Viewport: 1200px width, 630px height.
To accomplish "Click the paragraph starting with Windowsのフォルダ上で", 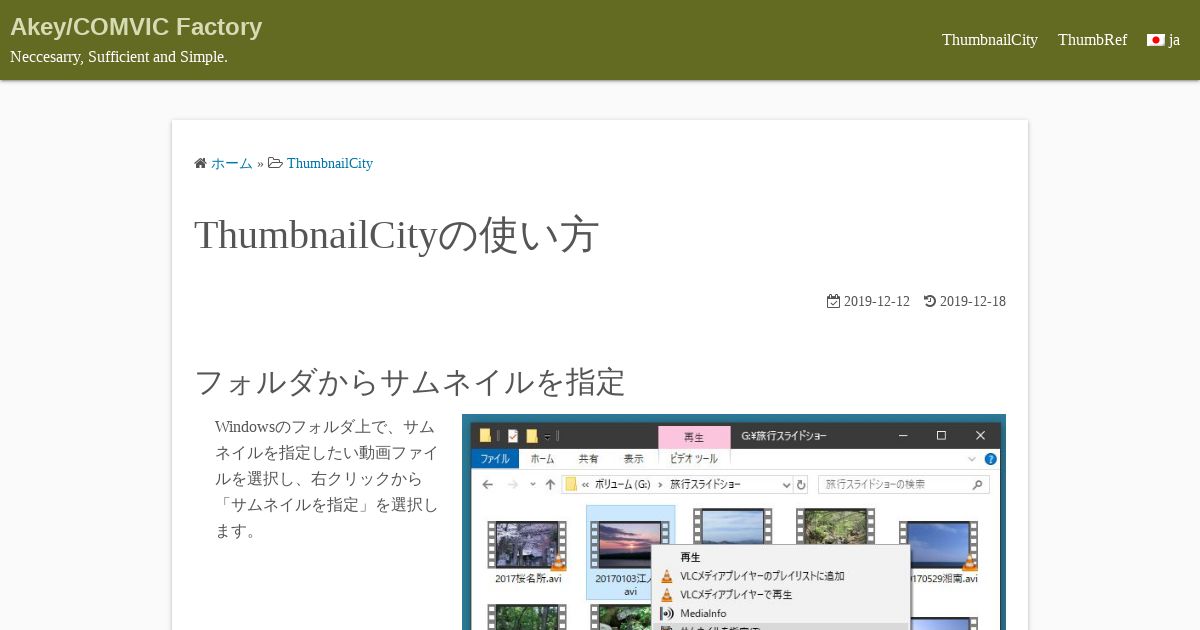I will coord(327,479).
